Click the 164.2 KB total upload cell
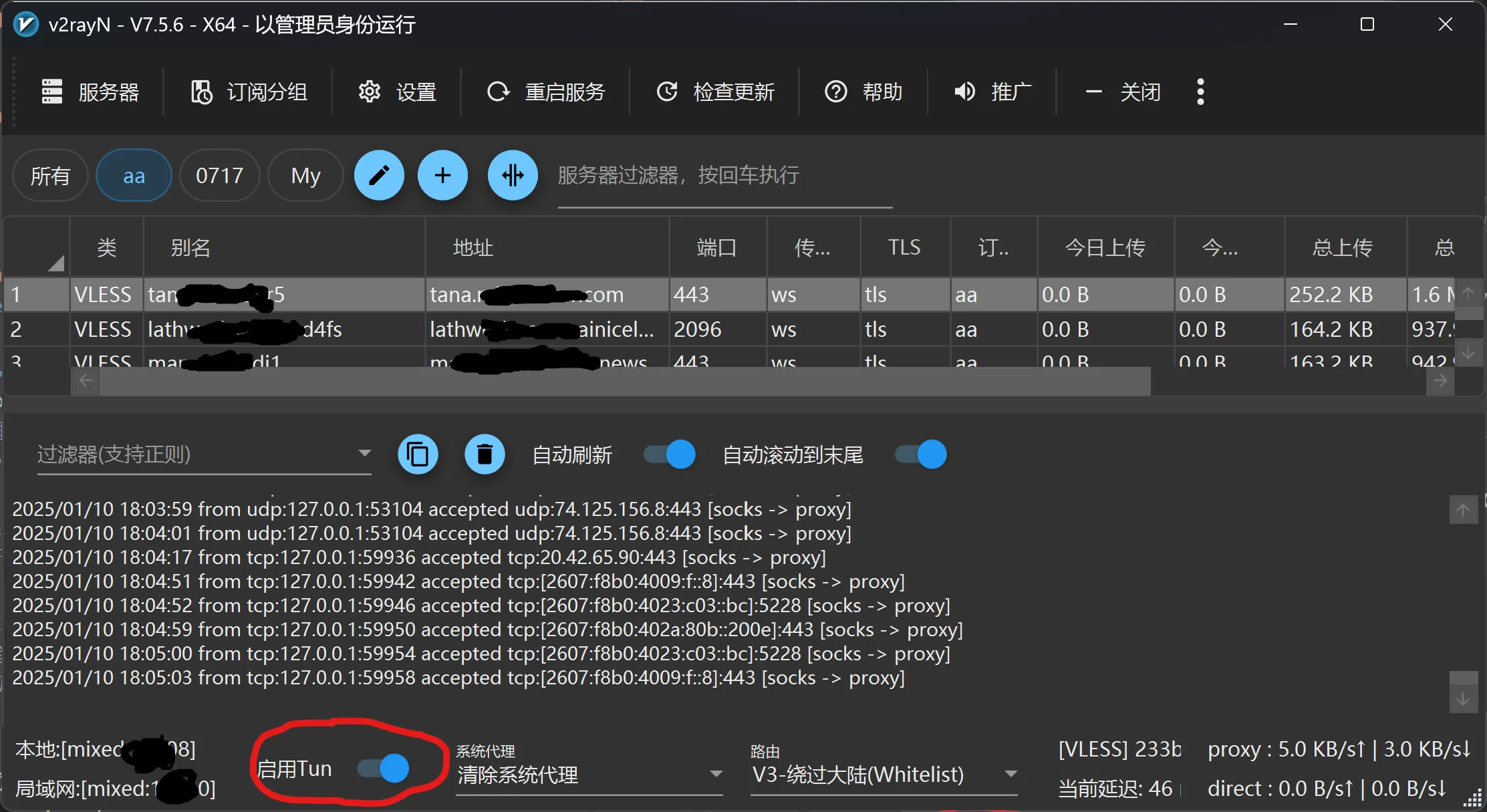This screenshot has width=1487, height=812. point(1345,329)
